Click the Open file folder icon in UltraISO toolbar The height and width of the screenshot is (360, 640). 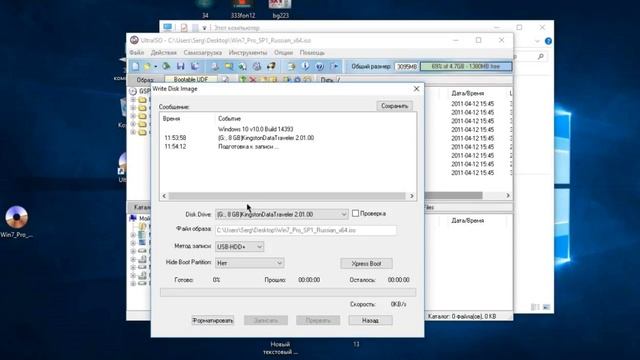tap(147, 66)
